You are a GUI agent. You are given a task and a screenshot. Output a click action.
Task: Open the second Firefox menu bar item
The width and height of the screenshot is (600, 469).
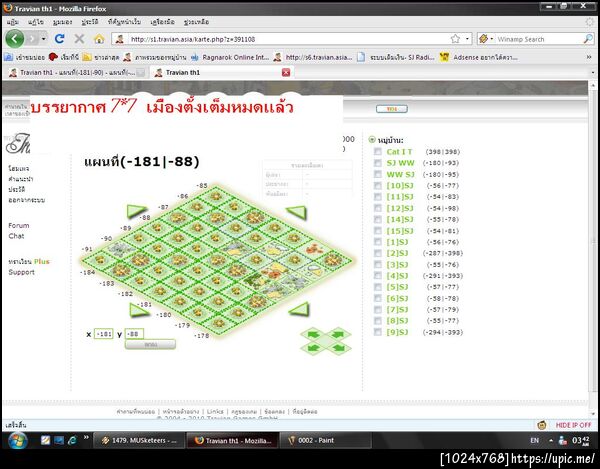point(35,22)
